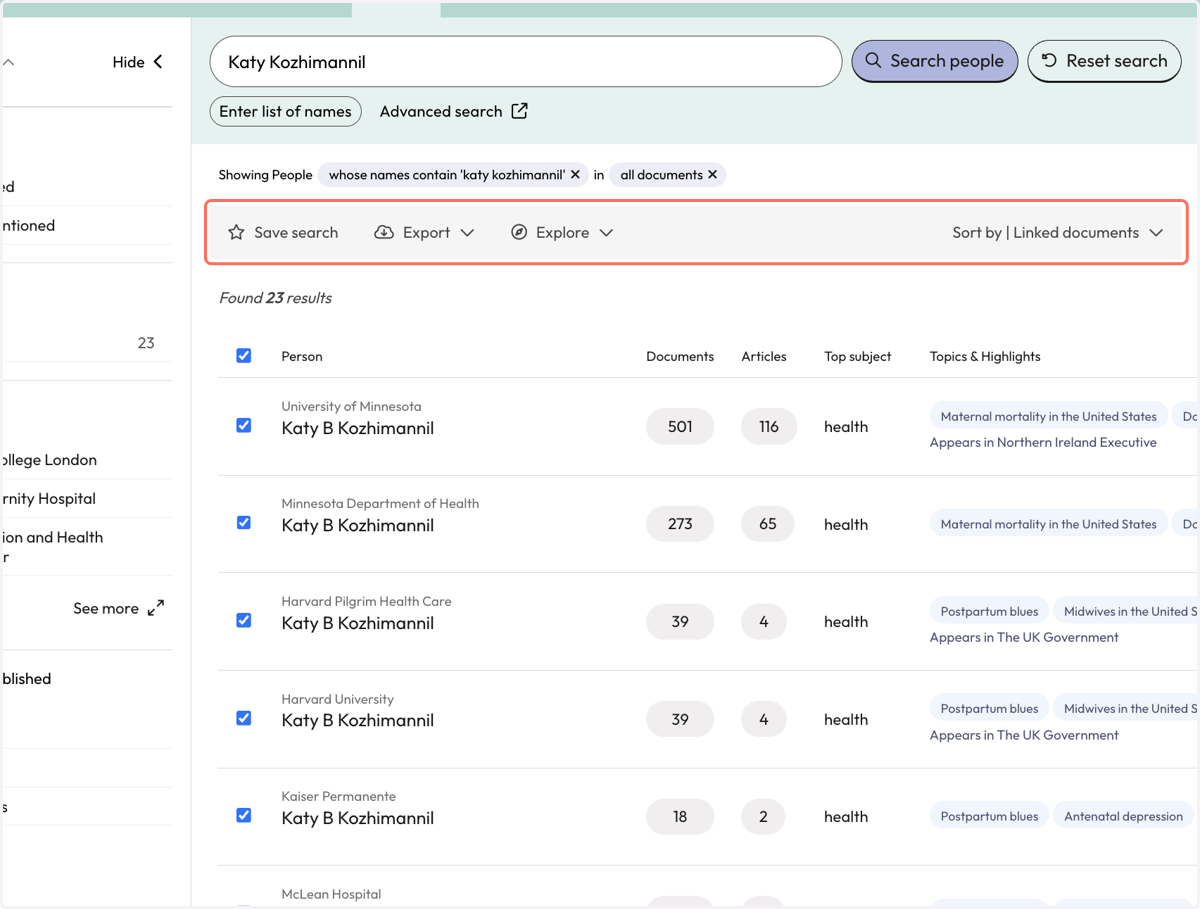Toggle the select-all checkbox in table header
Viewport: 1200px width, 909px height.
[x=244, y=356]
